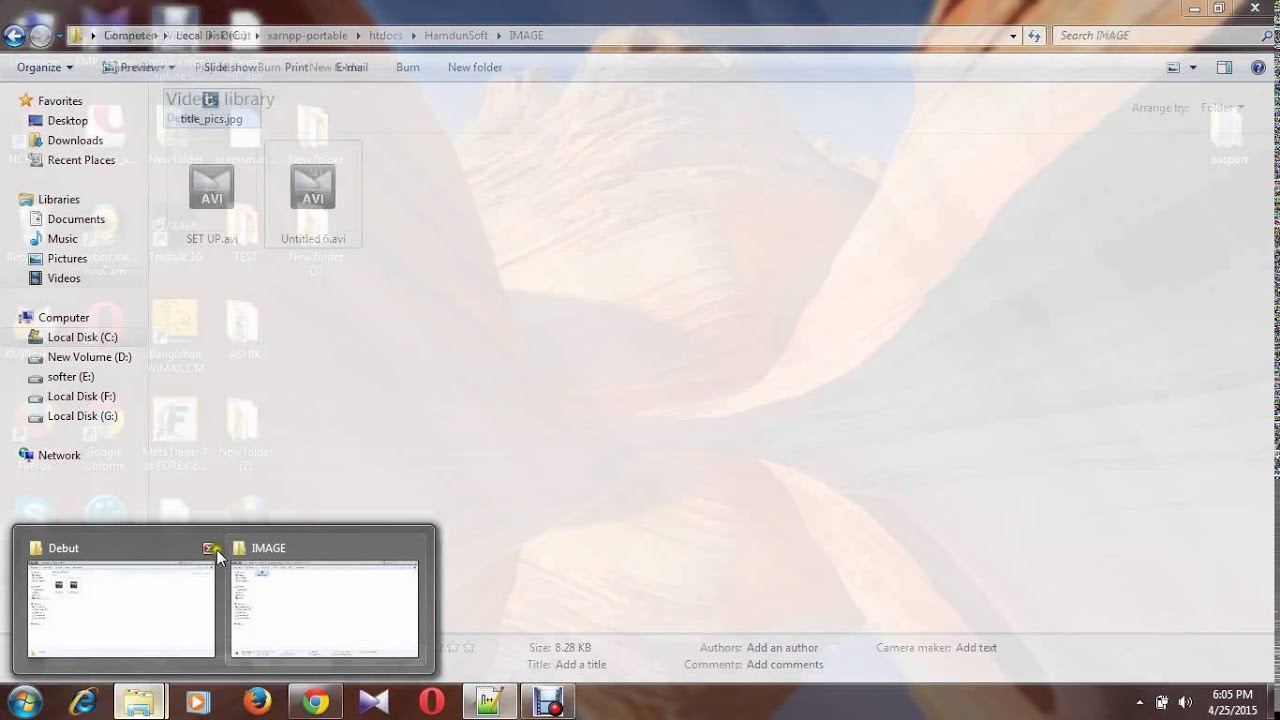1280x720 pixels.
Task: Open the recent pages dropdown beside Forward
Action: (59, 36)
